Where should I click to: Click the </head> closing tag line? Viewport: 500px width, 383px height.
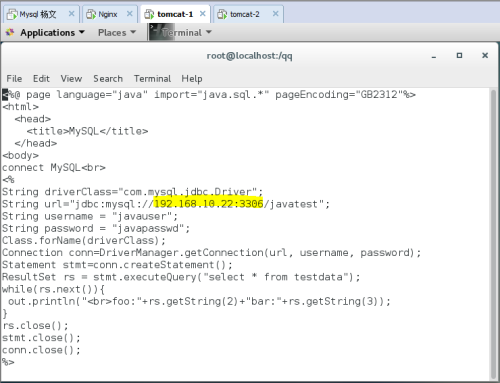click(36, 143)
